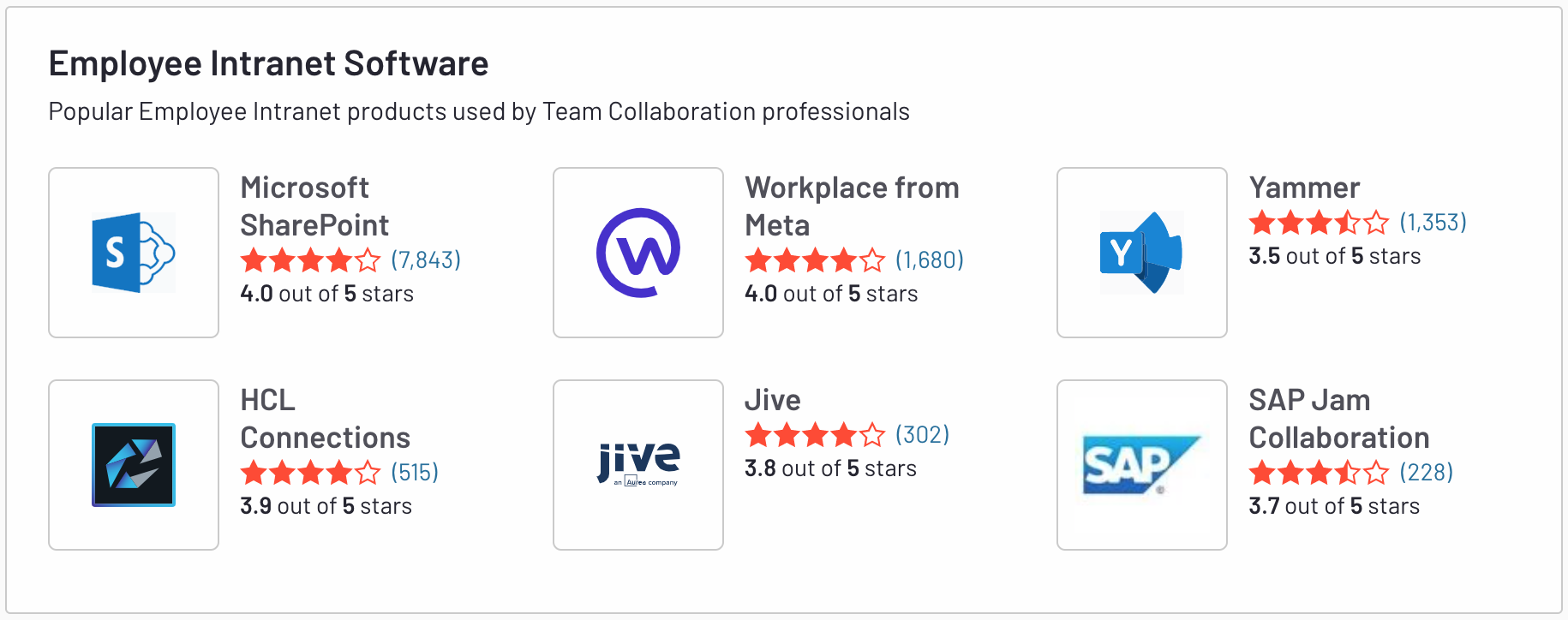Open the 1,353 Yammer reviews link
Screen dimensions: 1568x620
(x=1433, y=223)
